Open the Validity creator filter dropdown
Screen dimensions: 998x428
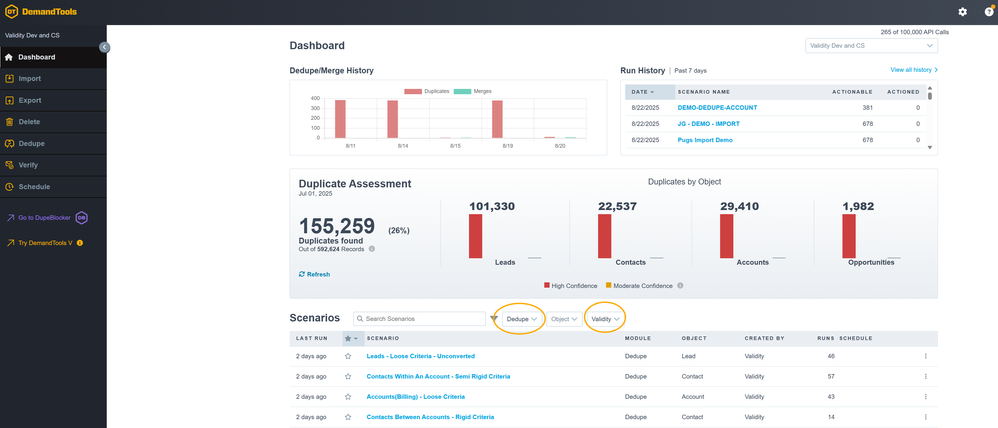click(x=605, y=319)
